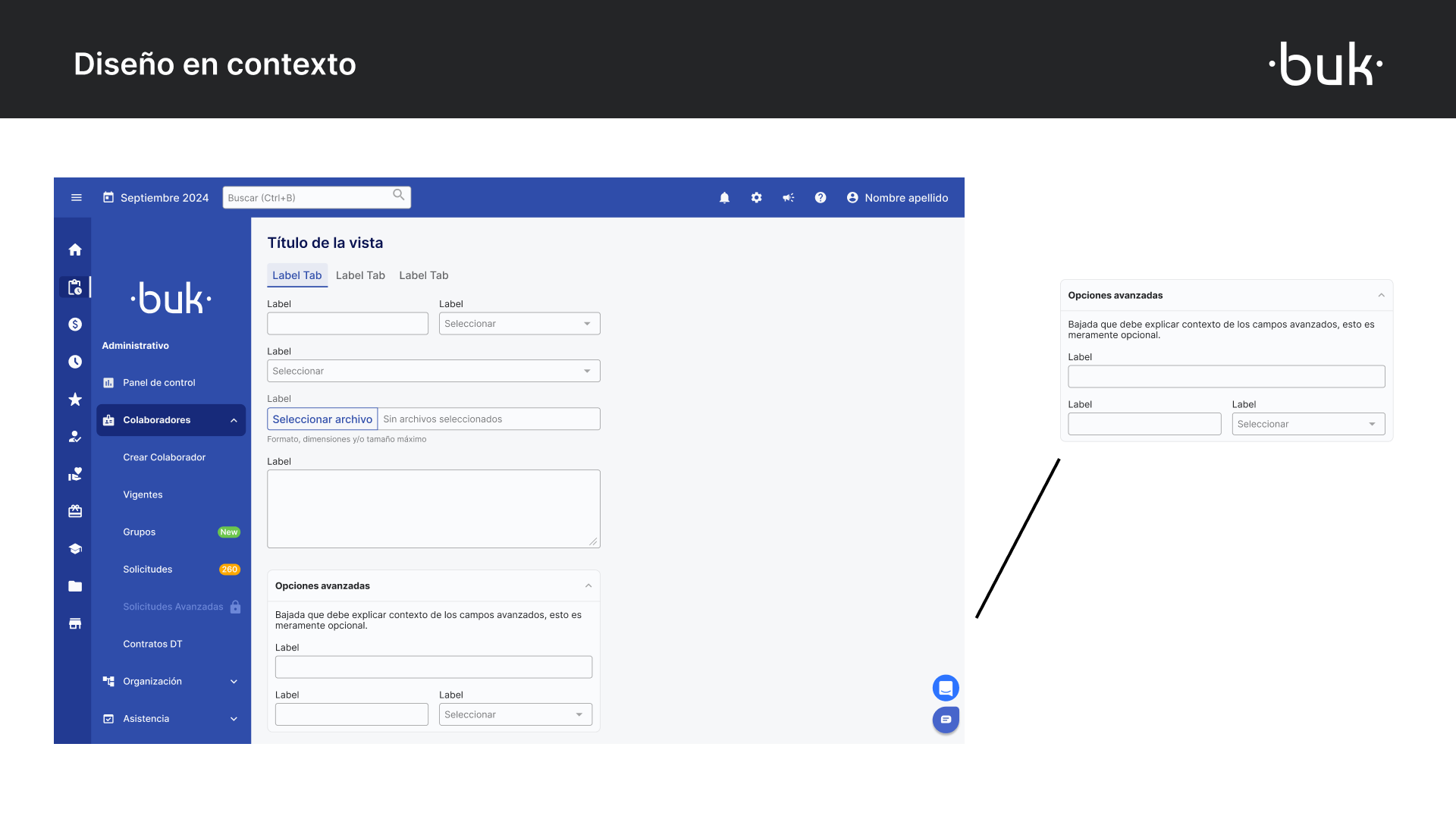The width and height of the screenshot is (1456, 819).
Task: Switch to the second Label Tab
Action: coord(360,275)
